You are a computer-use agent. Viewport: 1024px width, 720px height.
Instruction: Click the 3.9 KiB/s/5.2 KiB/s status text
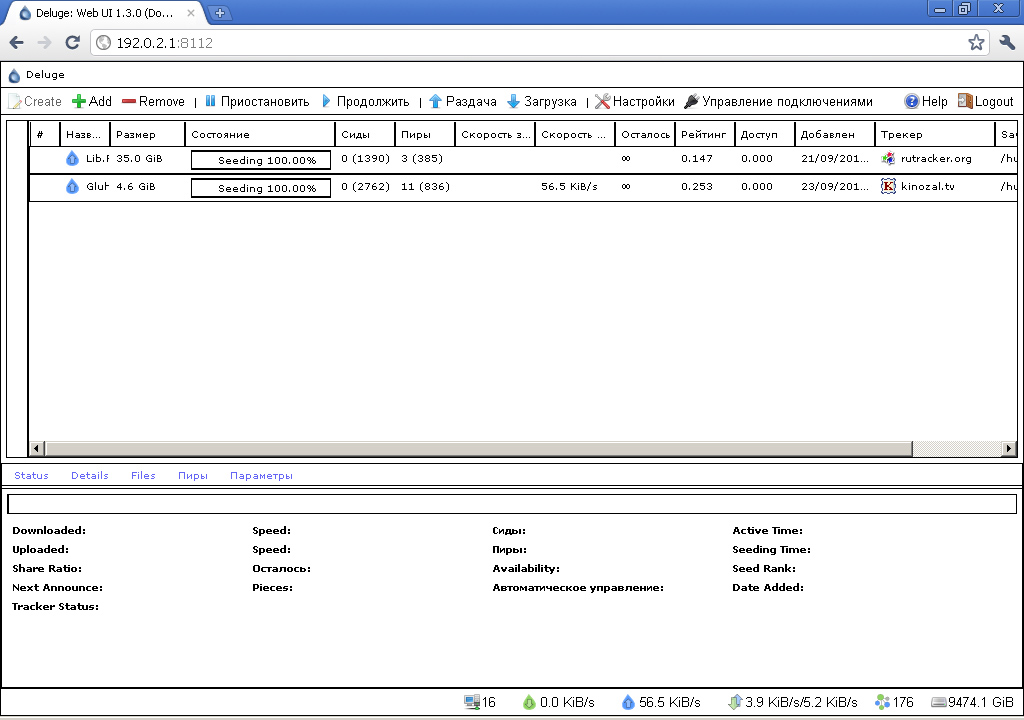(801, 702)
